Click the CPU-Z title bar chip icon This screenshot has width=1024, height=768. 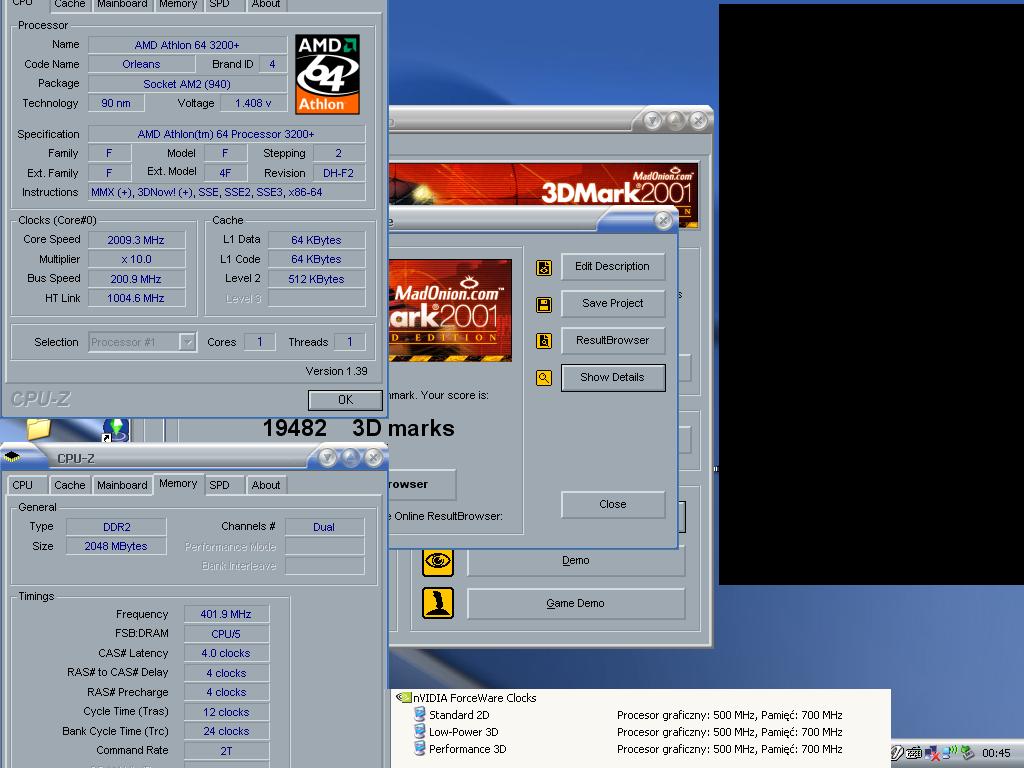click(13, 456)
